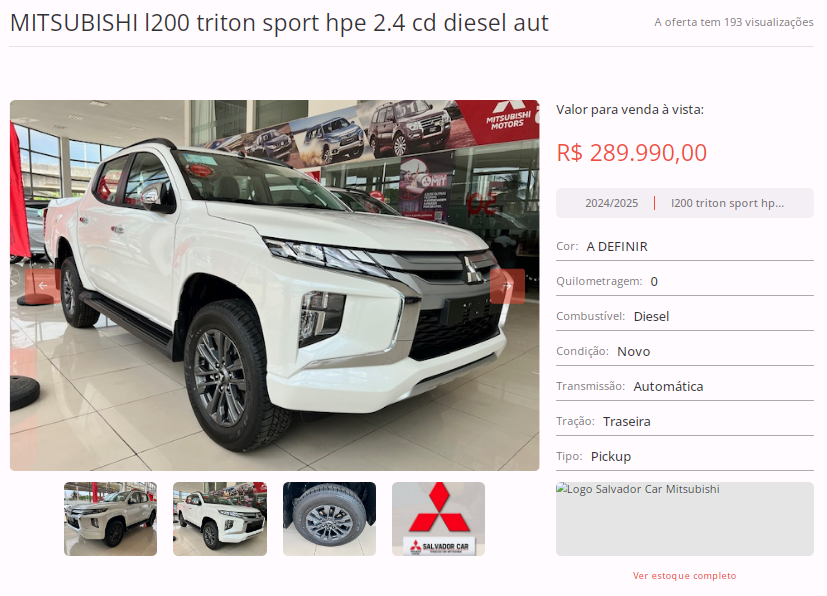Select the Salvador Car Mitsubishi logo thumbnail
The height and width of the screenshot is (596, 827).
pos(438,518)
